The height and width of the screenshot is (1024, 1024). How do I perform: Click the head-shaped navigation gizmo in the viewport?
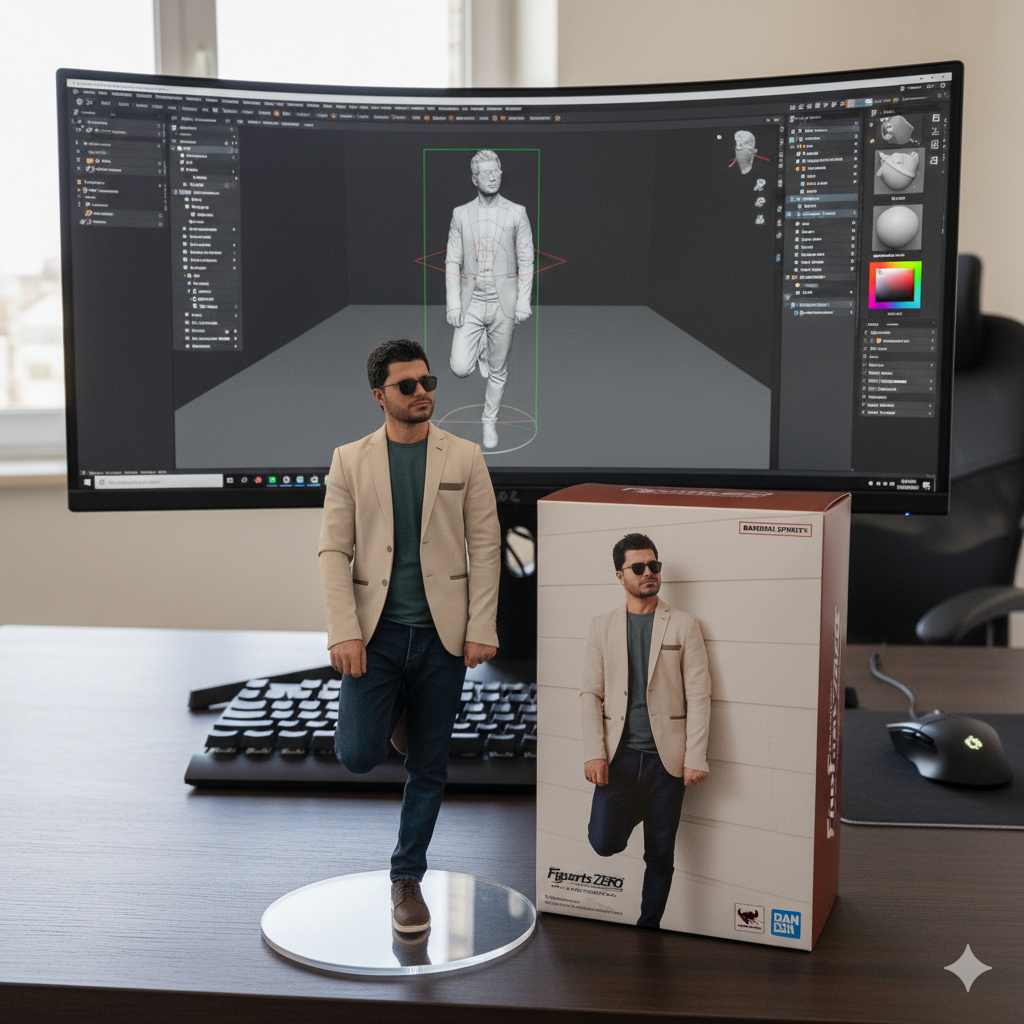pos(745,151)
